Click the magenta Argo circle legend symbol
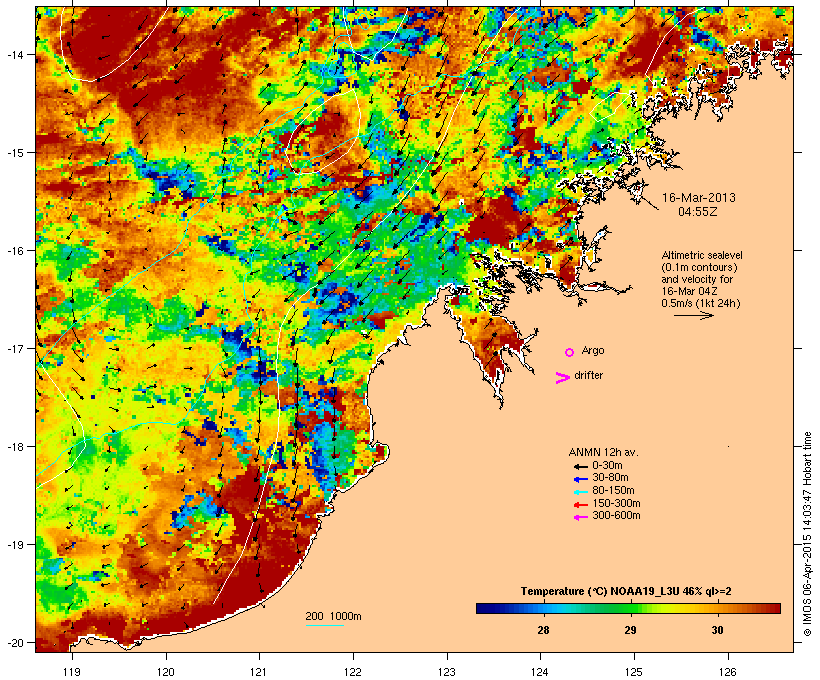Screen dimensions: 820x680 point(570,352)
